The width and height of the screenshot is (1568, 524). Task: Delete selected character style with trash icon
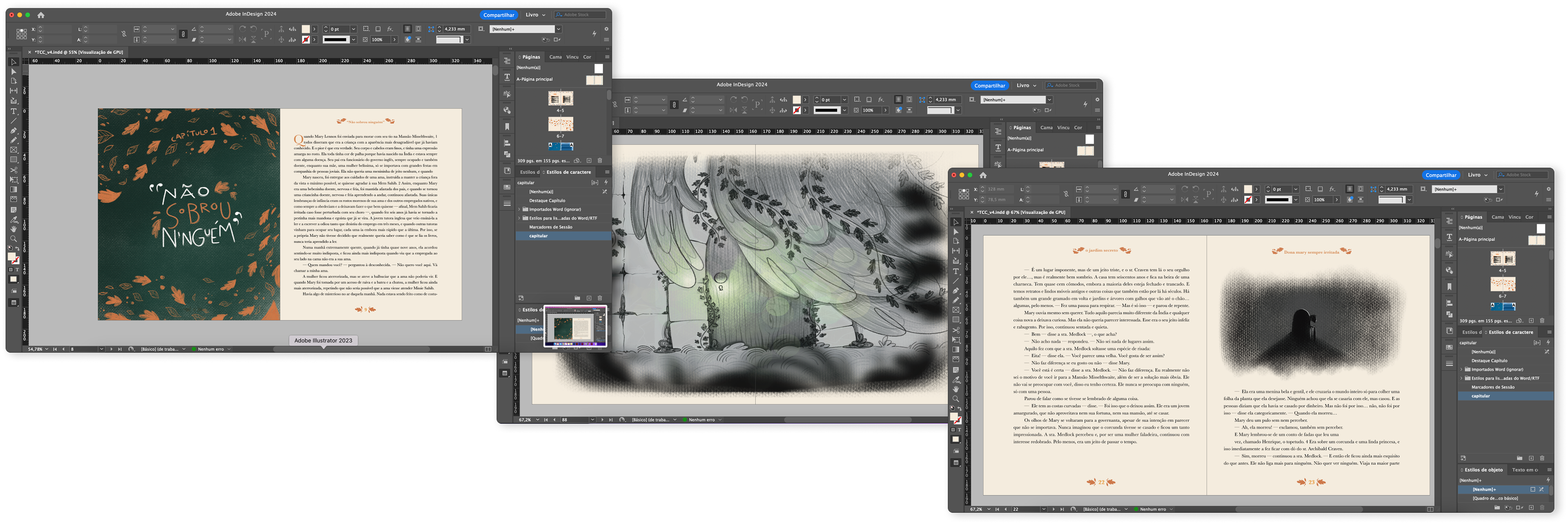point(1542,458)
